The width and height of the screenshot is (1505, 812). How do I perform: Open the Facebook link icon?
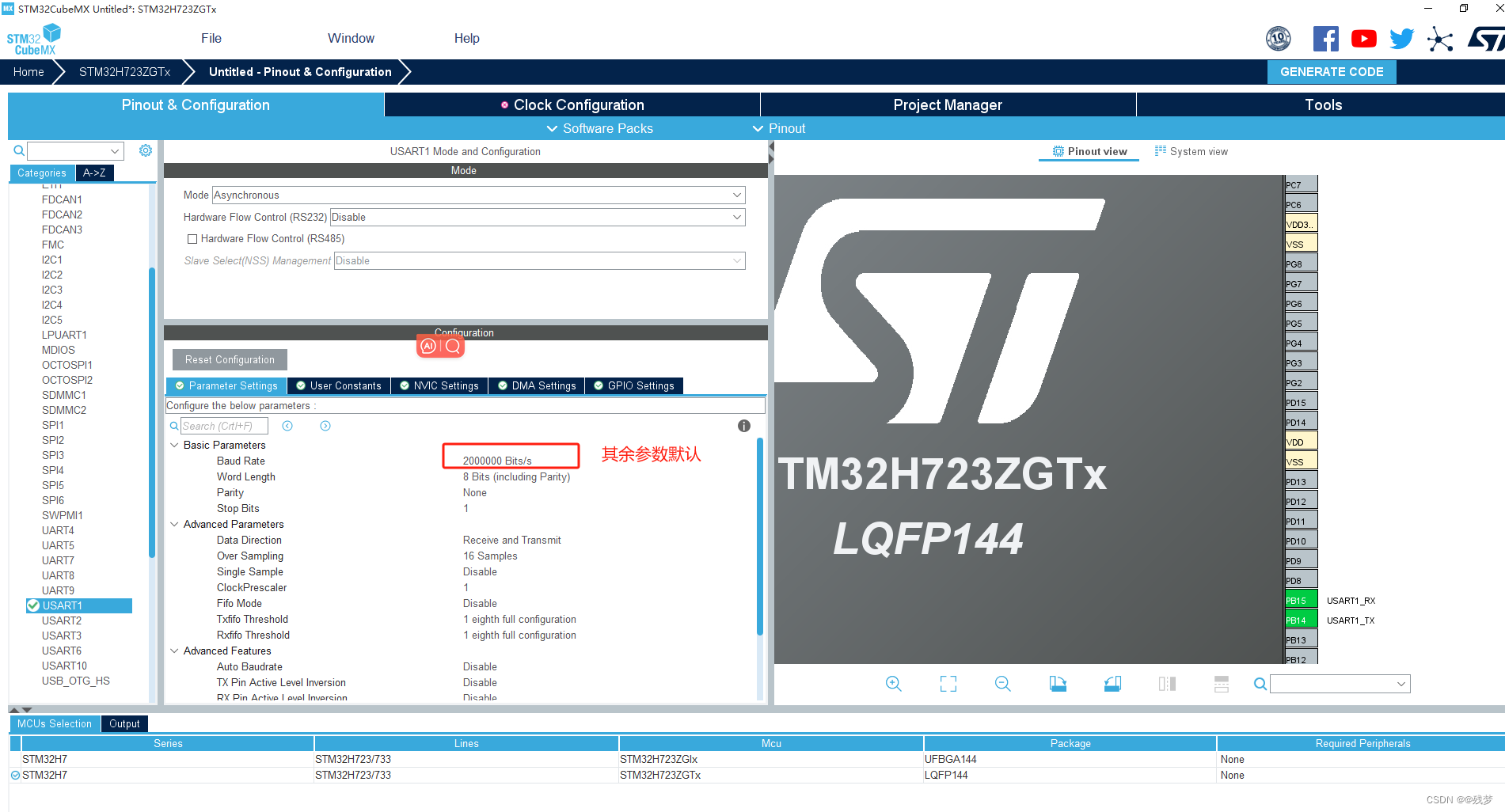click(1325, 39)
